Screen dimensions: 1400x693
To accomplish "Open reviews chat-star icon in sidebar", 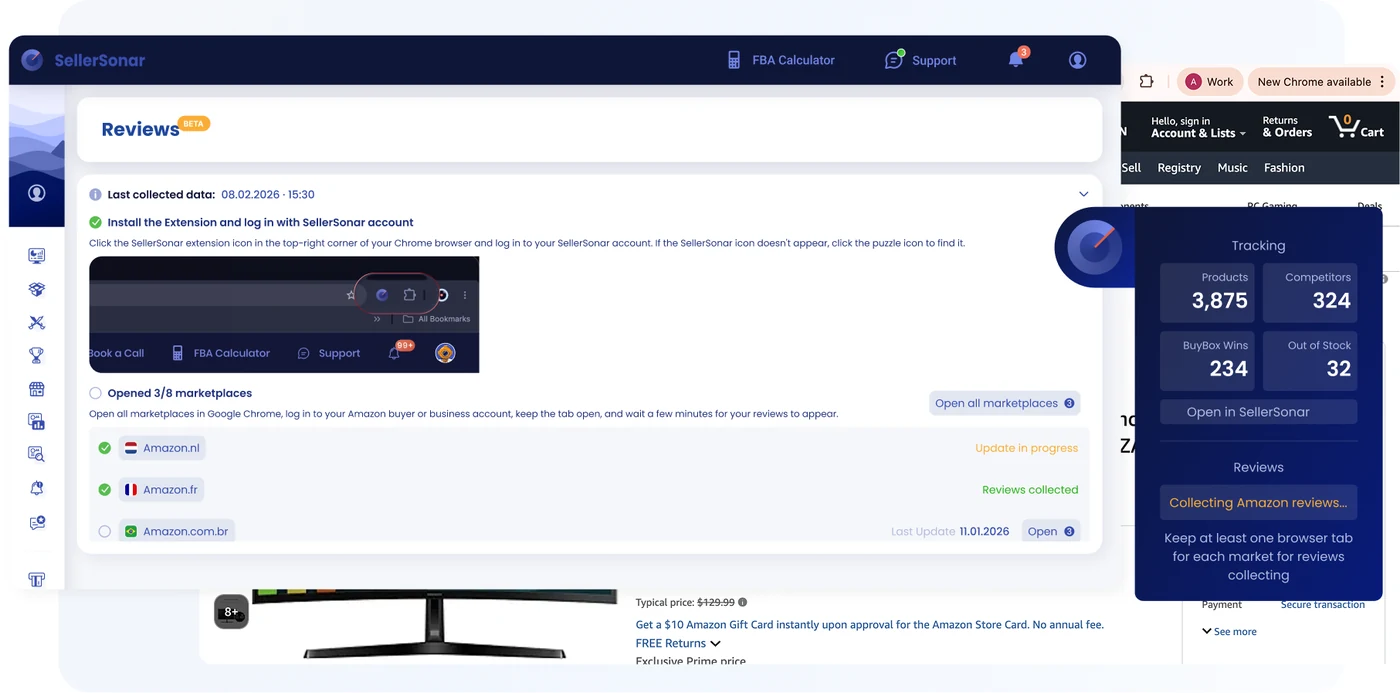I will tap(37, 522).
